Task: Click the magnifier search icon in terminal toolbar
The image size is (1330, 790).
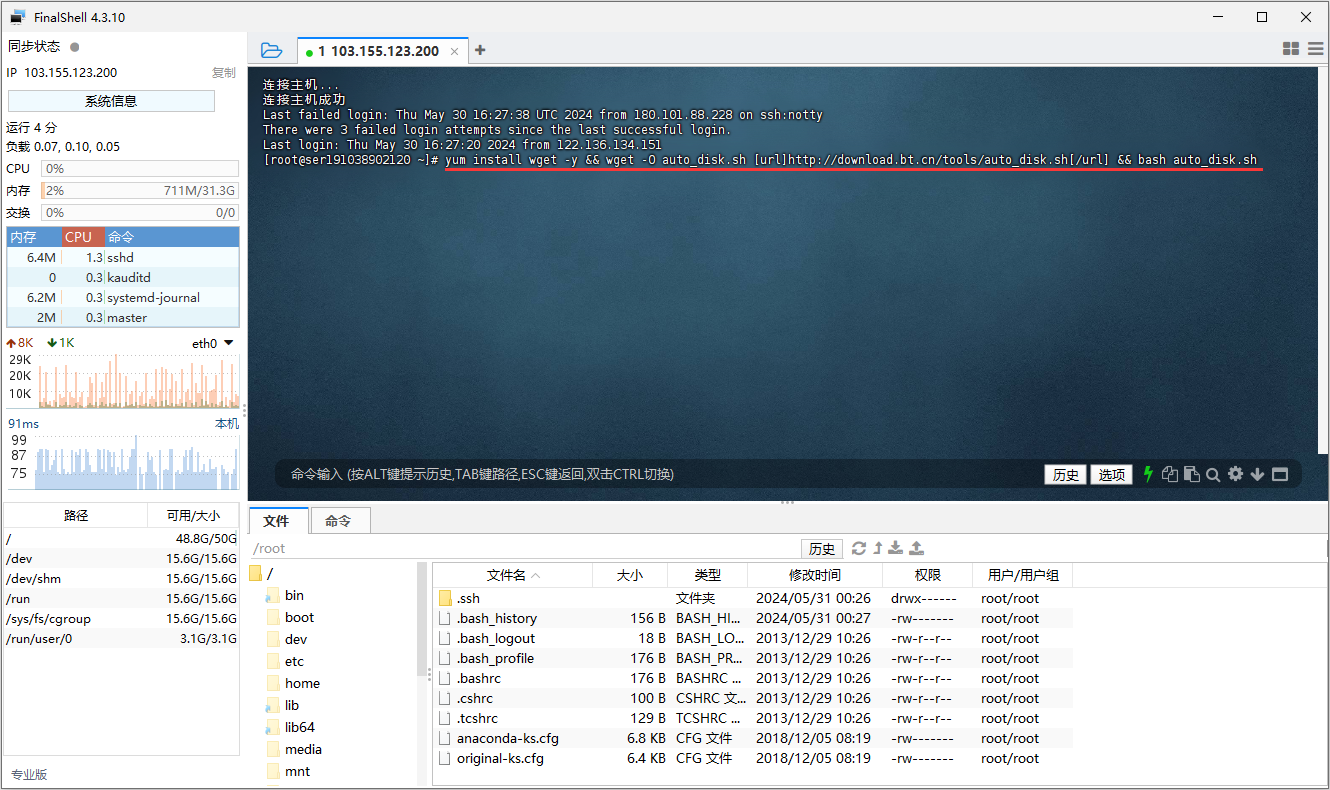Action: [1213, 475]
